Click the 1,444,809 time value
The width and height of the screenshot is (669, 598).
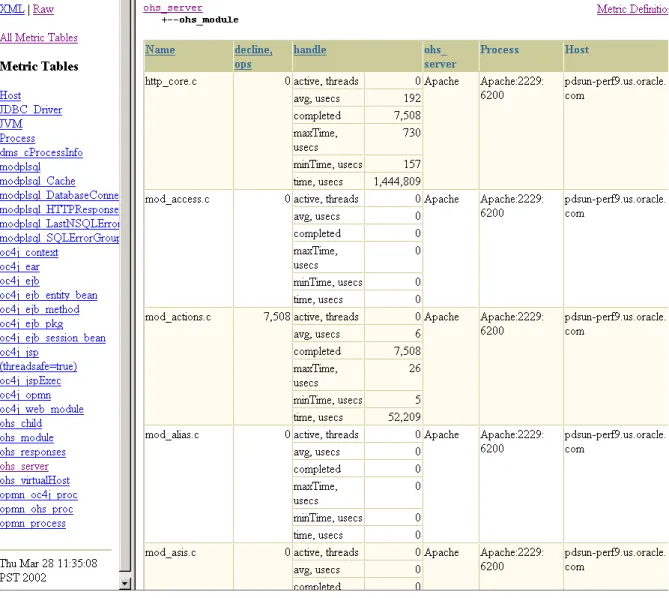pos(397,182)
